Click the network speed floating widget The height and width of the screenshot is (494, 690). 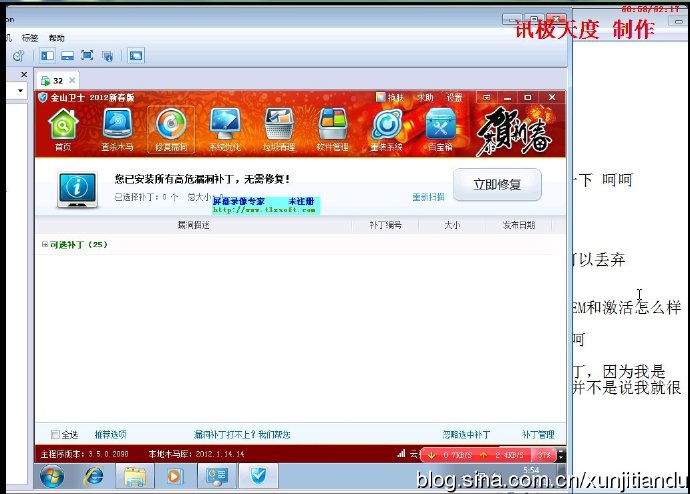click(489, 455)
